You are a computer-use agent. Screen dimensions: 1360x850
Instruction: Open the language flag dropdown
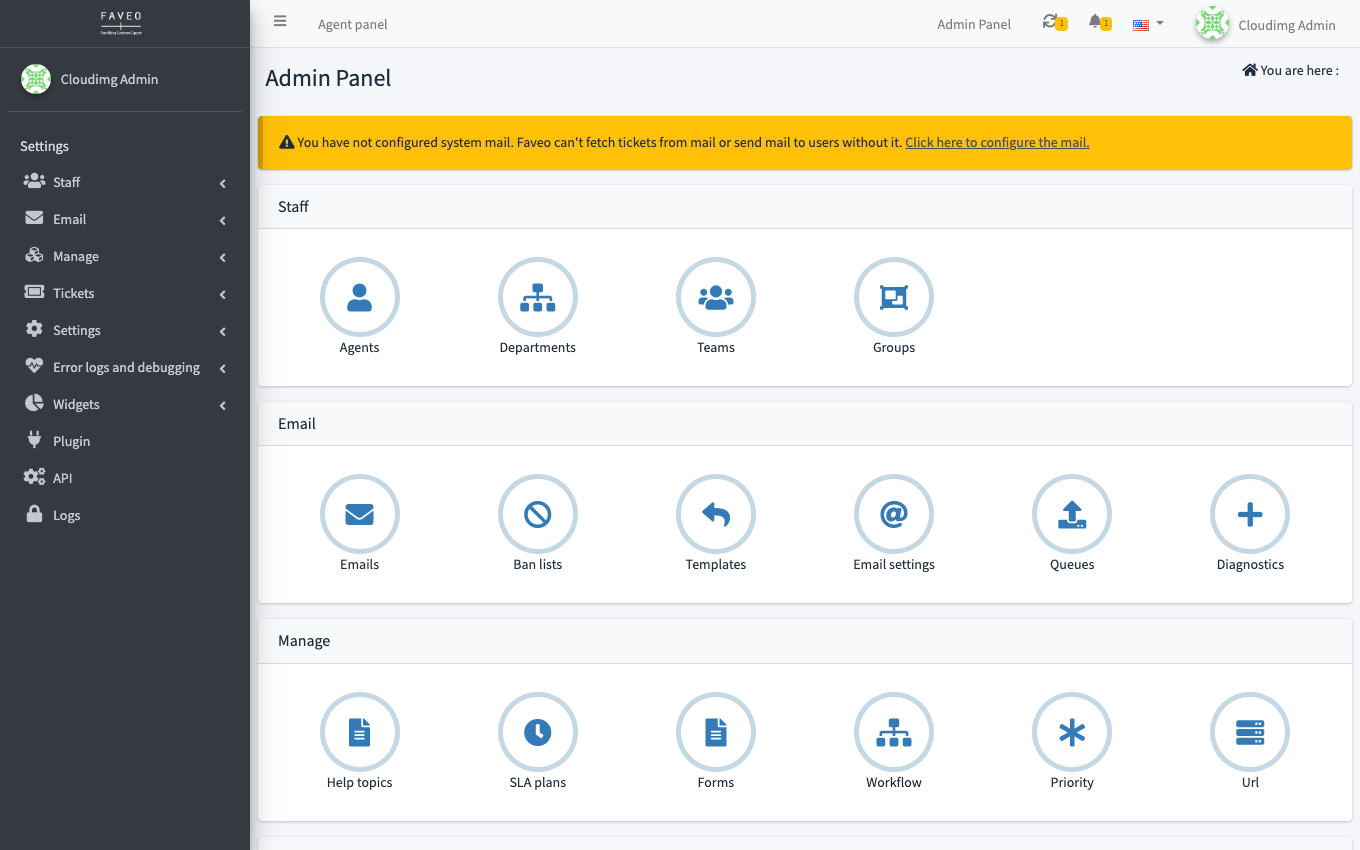(1148, 24)
